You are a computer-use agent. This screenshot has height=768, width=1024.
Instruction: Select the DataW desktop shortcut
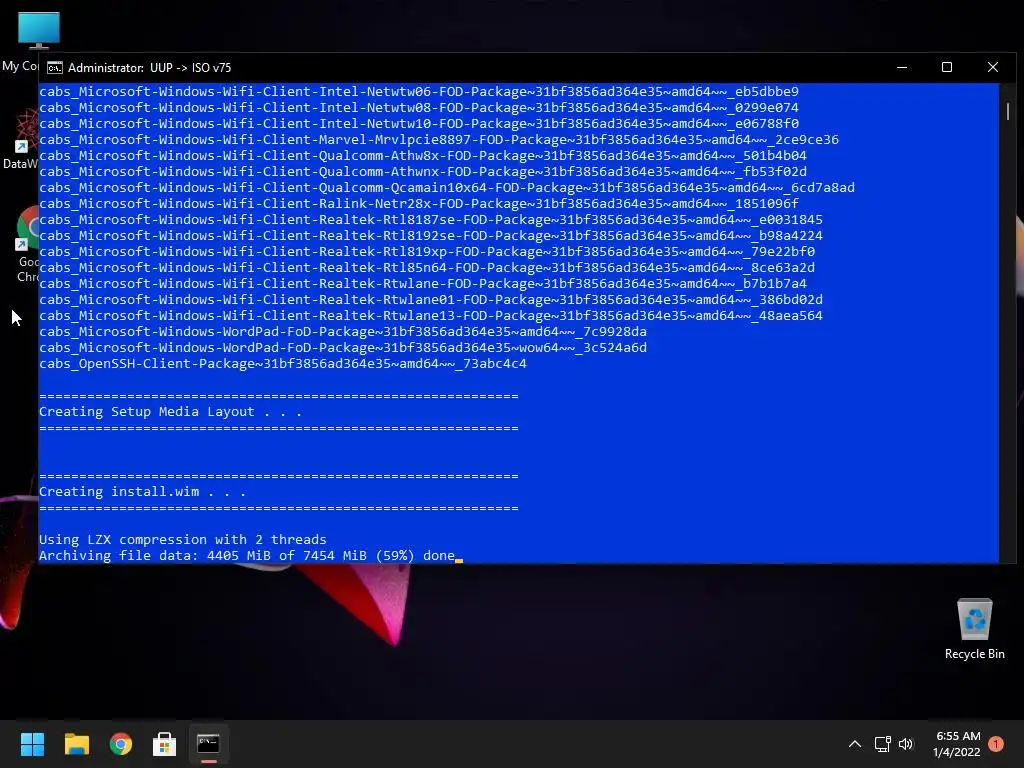[21, 139]
